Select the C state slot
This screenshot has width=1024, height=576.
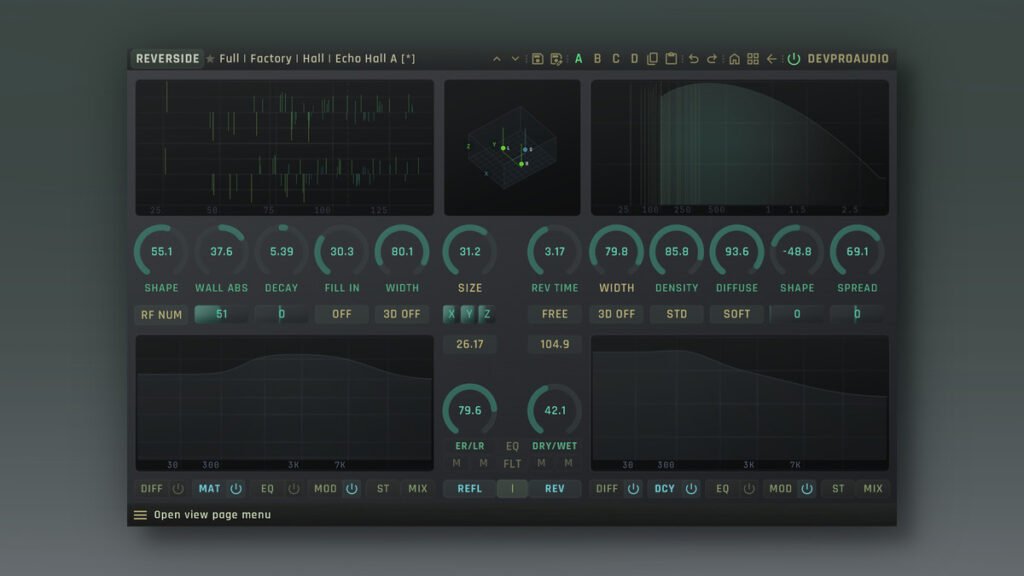click(x=615, y=59)
